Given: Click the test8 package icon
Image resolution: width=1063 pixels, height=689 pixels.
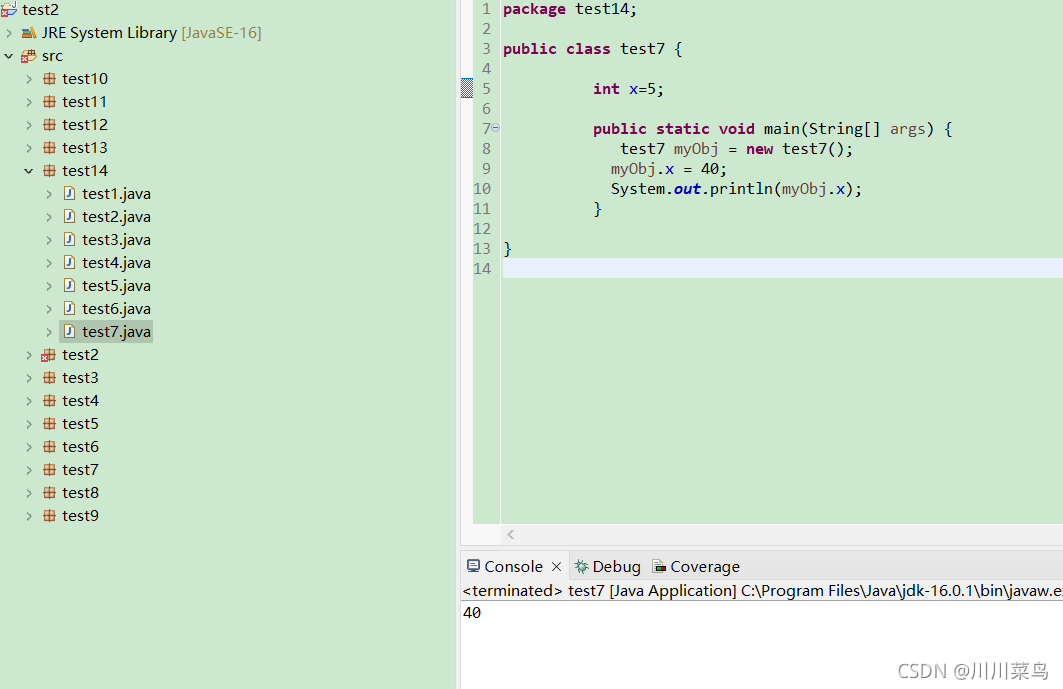Looking at the screenshot, I should (49, 493).
